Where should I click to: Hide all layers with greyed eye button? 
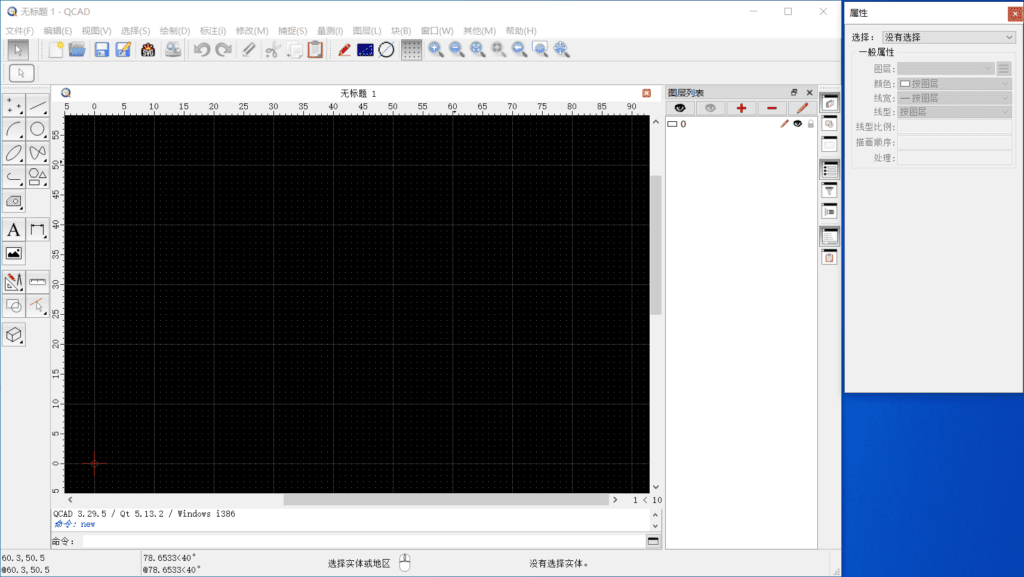pyautogui.click(x=711, y=108)
